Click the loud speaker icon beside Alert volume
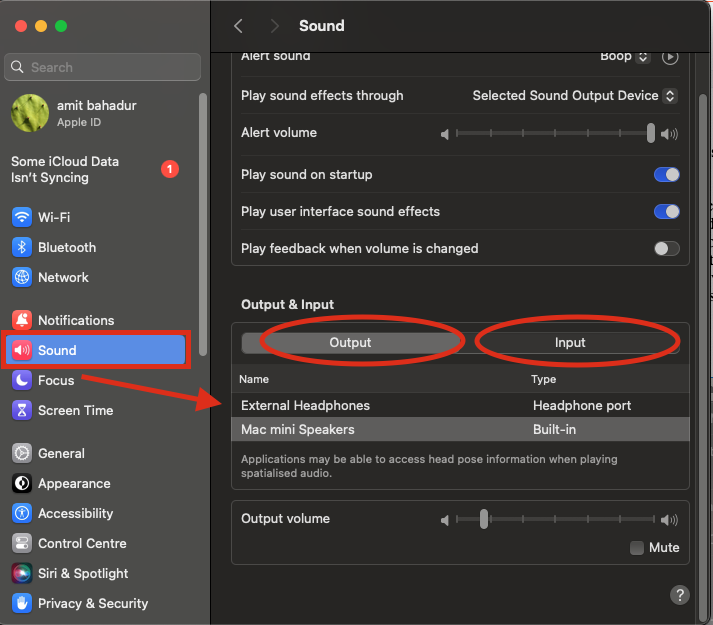This screenshot has height=625, width=713. point(669,134)
